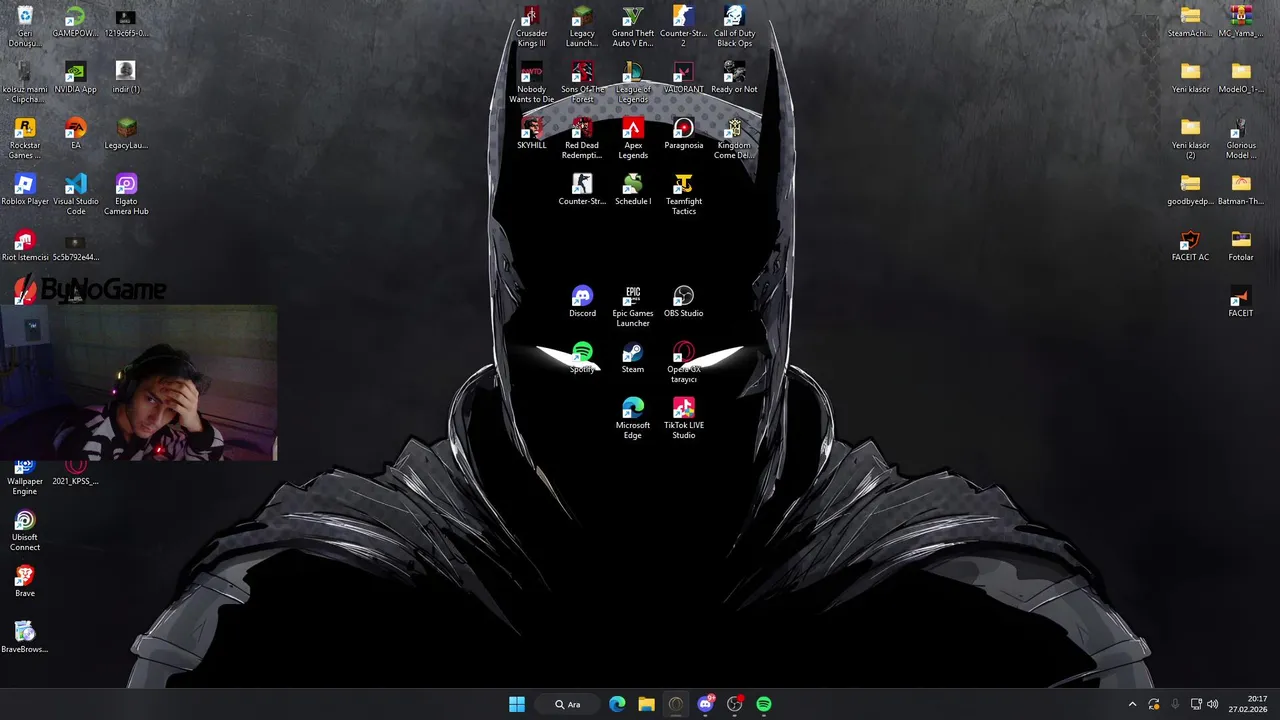Open the Yeni klasör (2) folder
The width and height of the screenshot is (1280, 720).
[x=1190, y=138]
